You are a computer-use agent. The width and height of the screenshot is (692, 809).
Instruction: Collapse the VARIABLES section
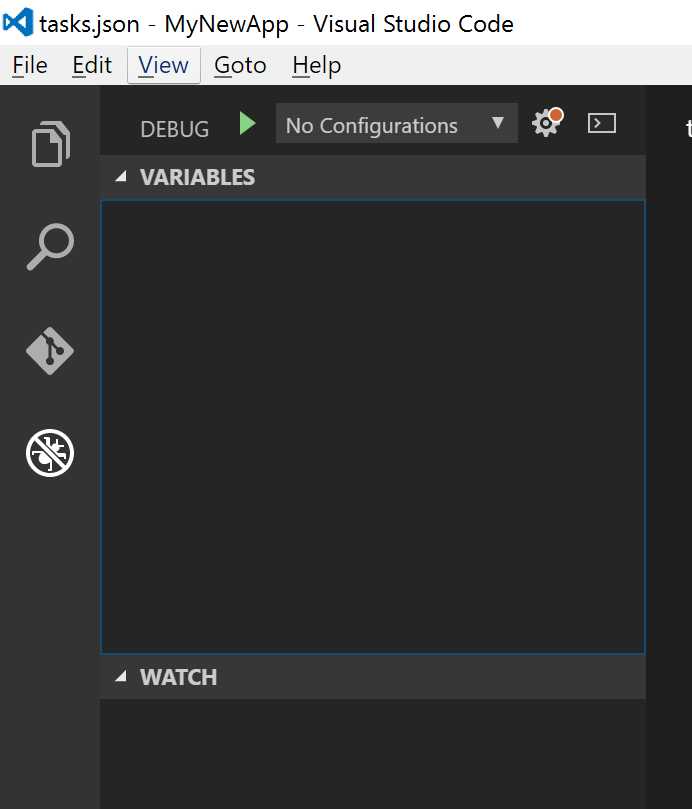(x=120, y=176)
